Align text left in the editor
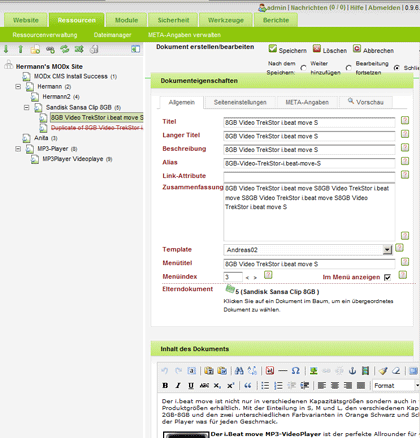The height and width of the screenshot is (438, 420). [x=322, y=386]
